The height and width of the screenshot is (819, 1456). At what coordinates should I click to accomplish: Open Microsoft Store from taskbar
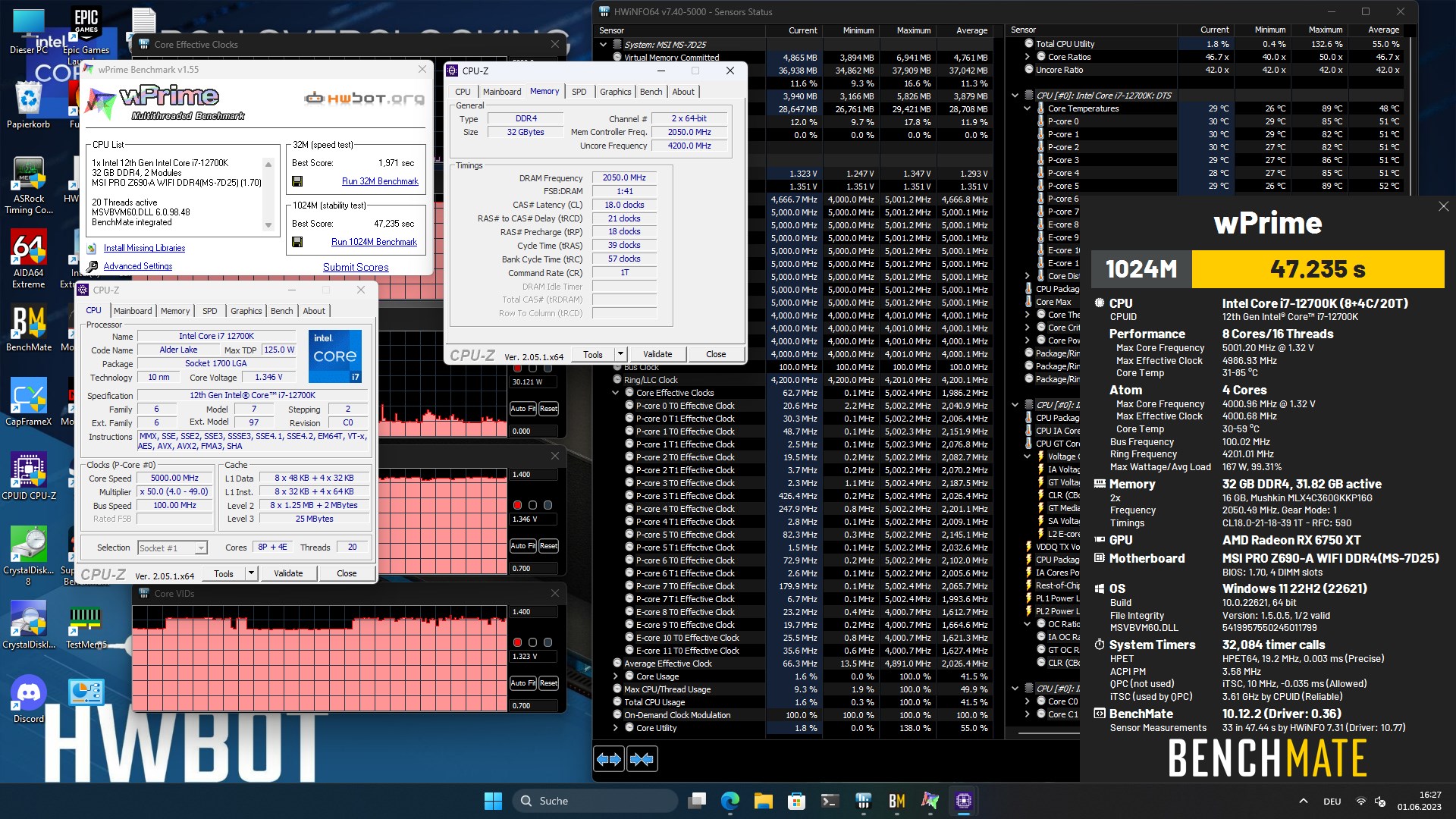[796, 801]
